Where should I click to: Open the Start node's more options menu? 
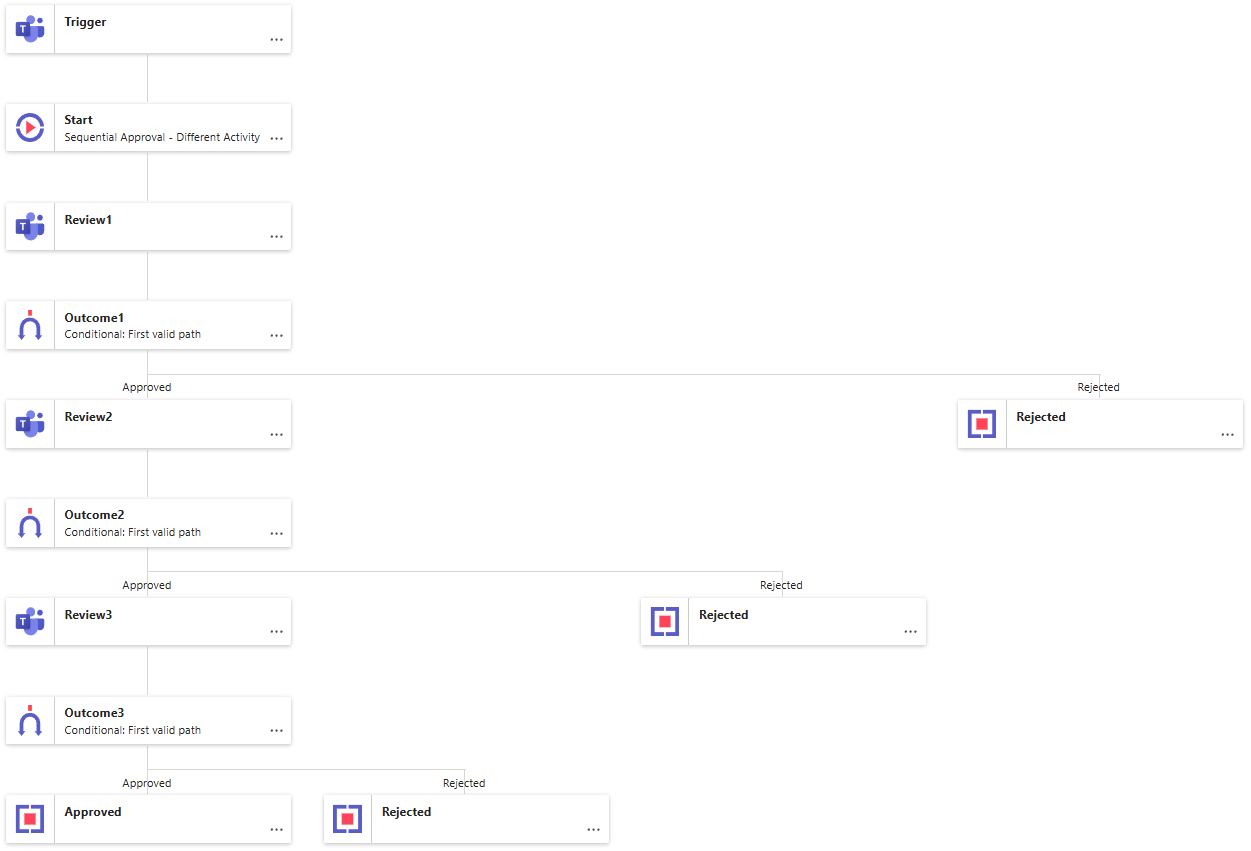(x=276, y=138)
